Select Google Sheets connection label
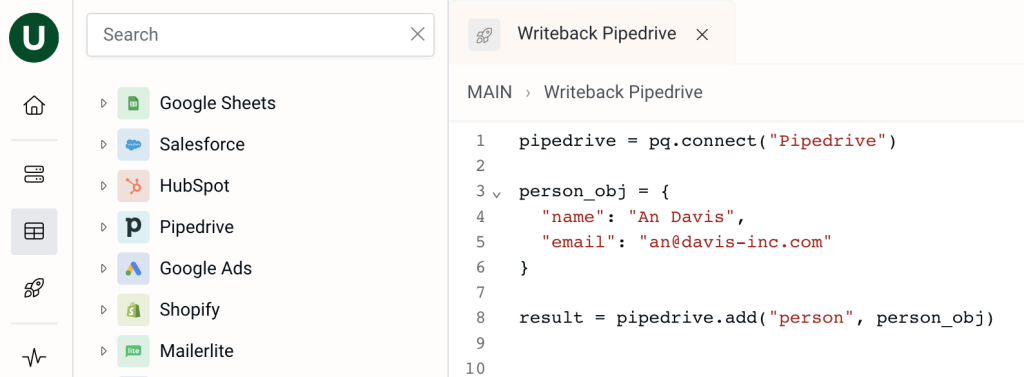Image resolution: width=1024 pixels, height=377 pixels. 217,103
